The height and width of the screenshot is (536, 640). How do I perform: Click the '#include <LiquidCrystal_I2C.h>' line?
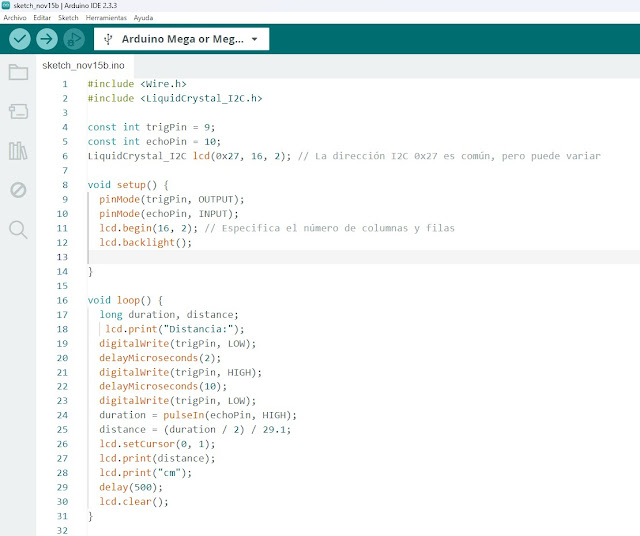[175, 98]
